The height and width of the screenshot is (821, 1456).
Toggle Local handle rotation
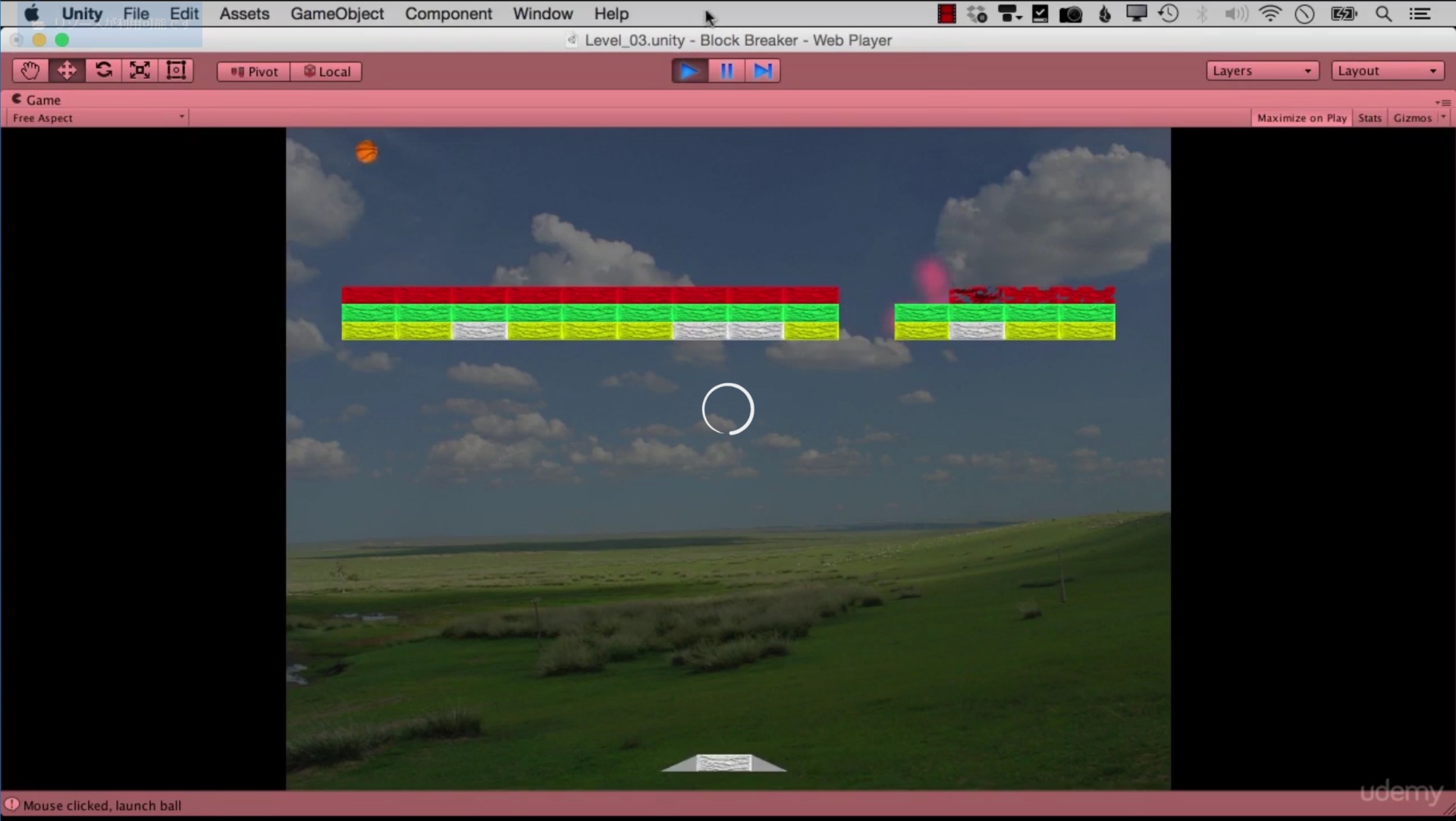click(x=327, y=71)
